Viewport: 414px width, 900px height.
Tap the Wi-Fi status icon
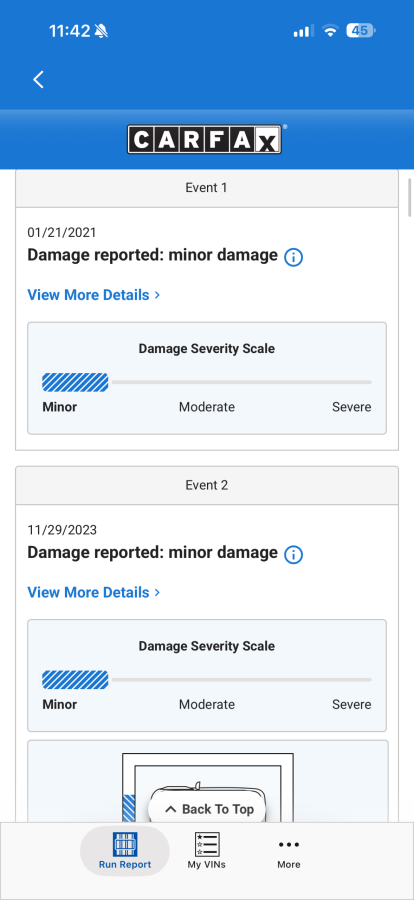tap(330, 31)
